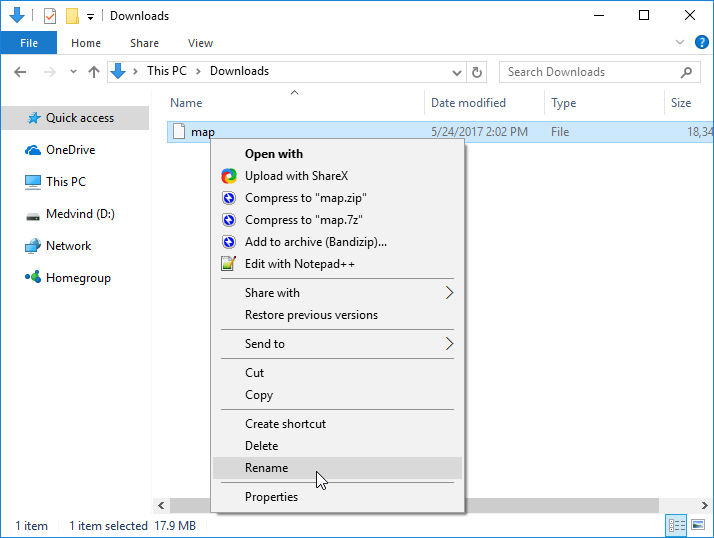Viewport: 714px width, 538px height.
Task: Open the File tab
Action: point(29,43)
